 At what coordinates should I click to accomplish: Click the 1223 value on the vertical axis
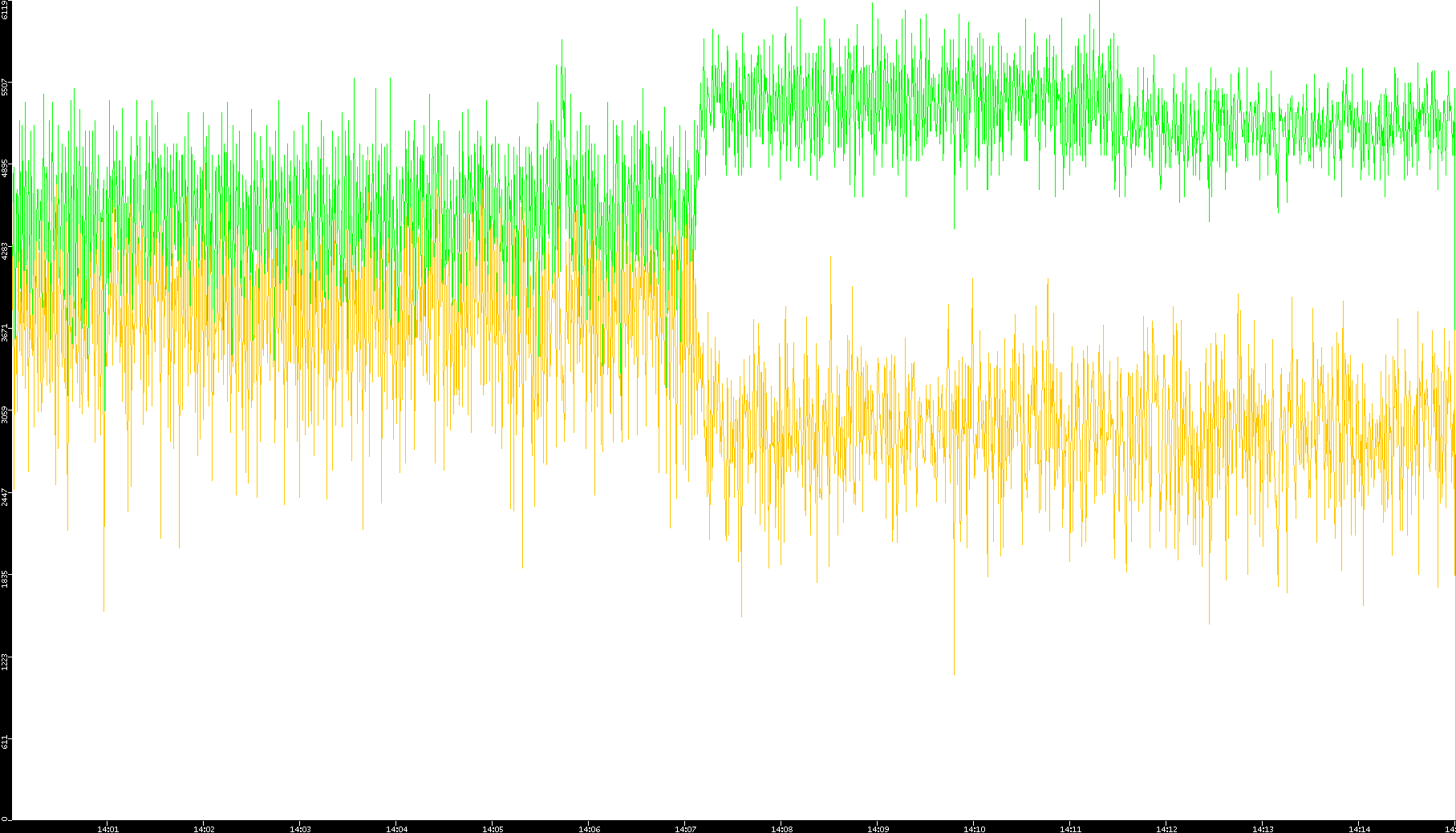point(5,660)
